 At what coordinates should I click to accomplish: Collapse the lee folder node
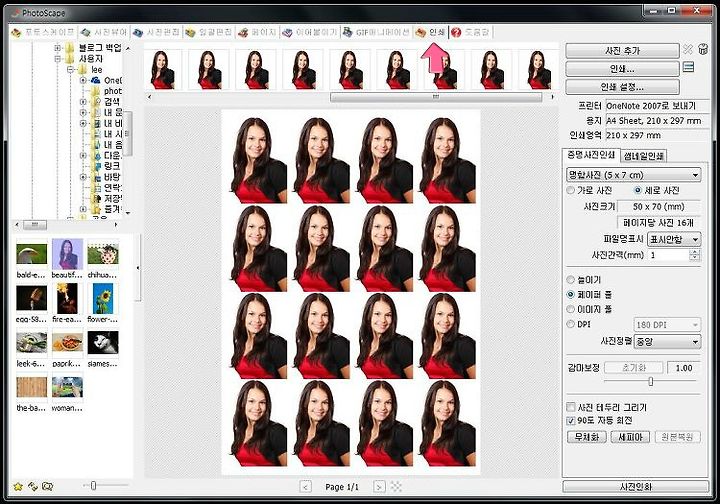(x=70, y=69)
